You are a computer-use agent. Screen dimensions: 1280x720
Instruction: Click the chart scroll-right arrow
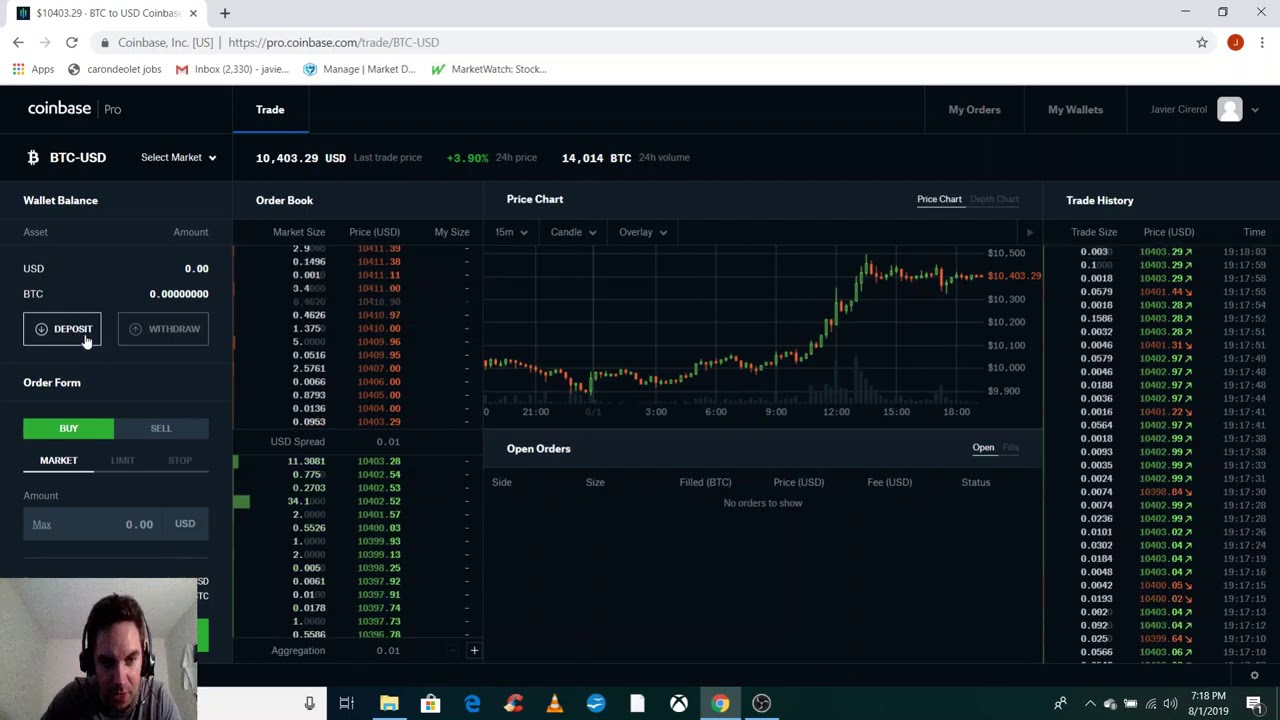[1029, 232]
